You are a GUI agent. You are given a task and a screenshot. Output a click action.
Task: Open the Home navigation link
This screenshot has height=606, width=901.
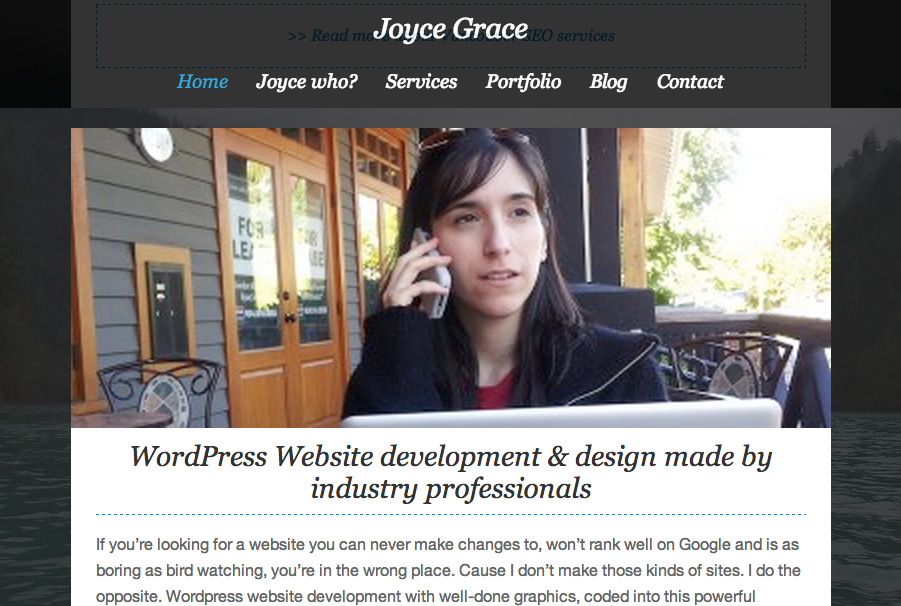[202, 82]
